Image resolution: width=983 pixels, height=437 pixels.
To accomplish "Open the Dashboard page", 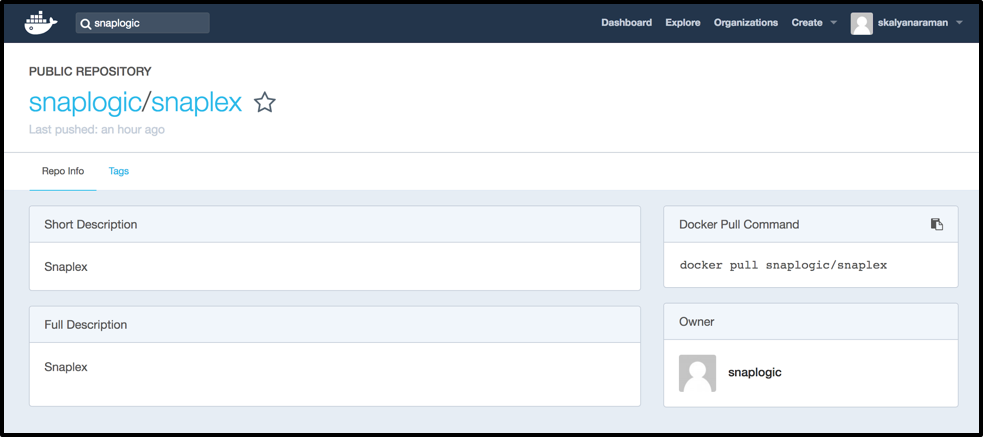I will click(626, 23).
